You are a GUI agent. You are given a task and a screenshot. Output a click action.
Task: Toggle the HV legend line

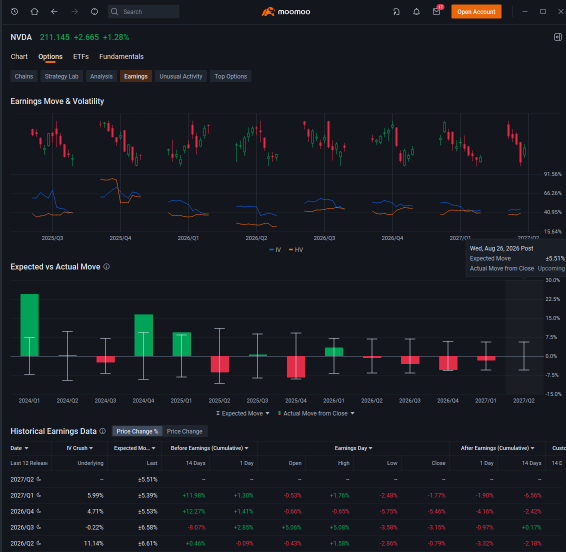296,249
